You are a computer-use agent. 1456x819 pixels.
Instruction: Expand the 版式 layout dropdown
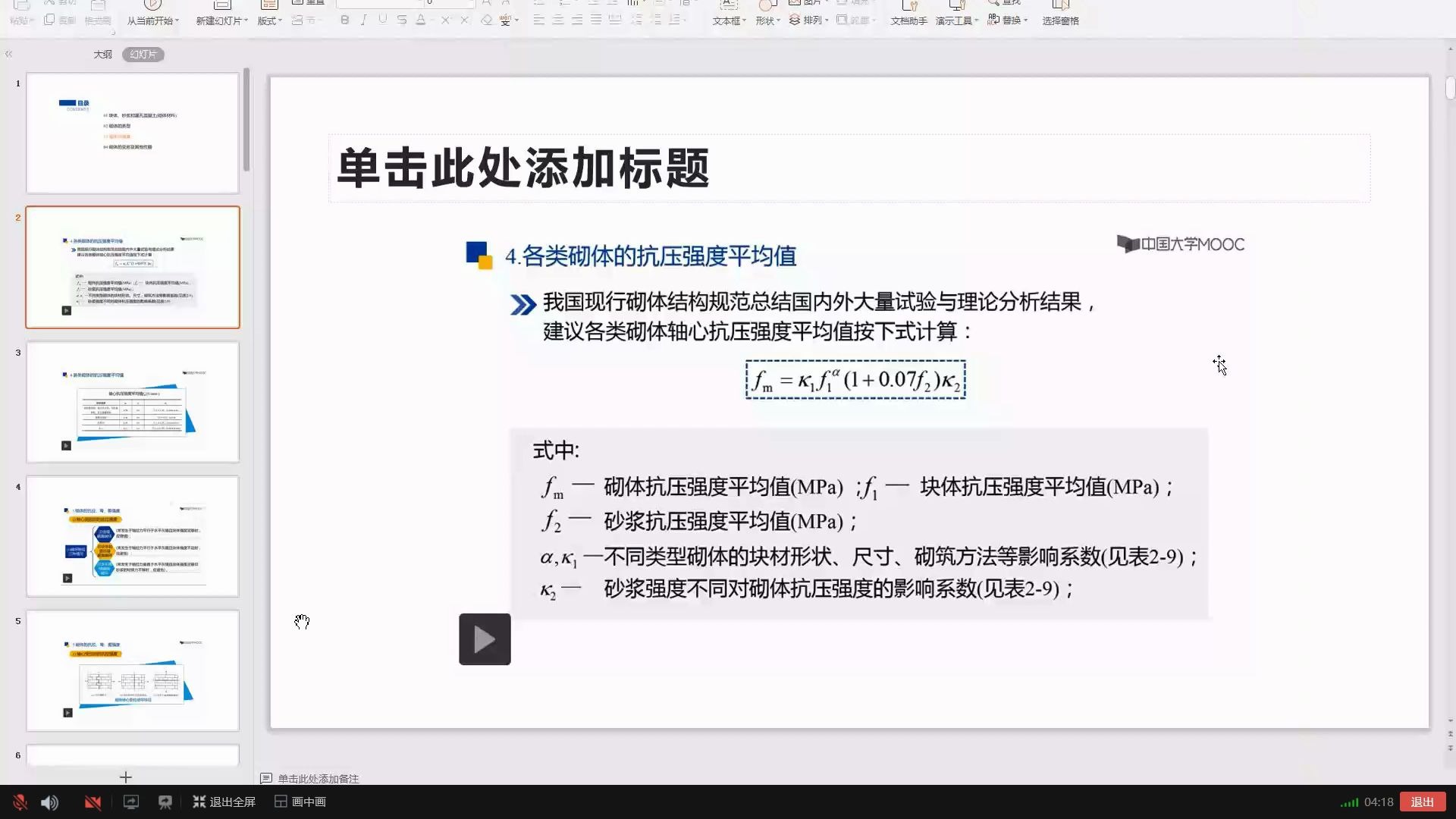click(269, 20)
